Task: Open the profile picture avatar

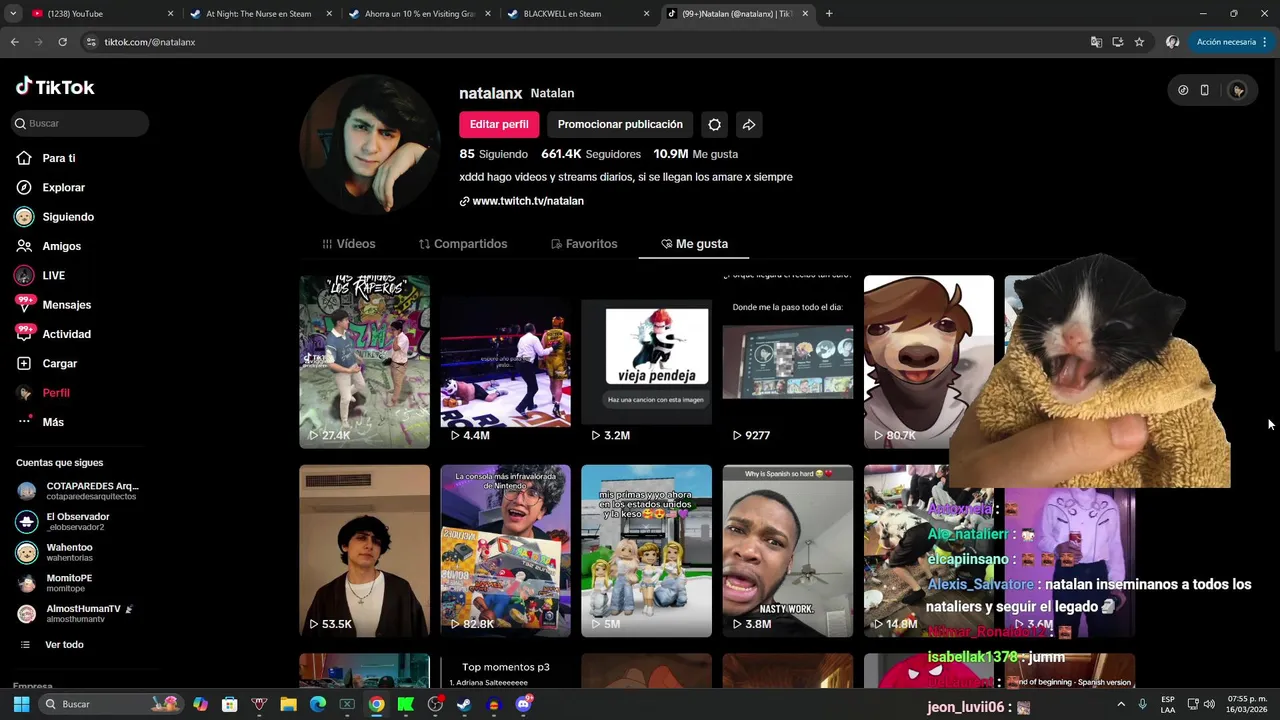Action: tap(370, 144)
